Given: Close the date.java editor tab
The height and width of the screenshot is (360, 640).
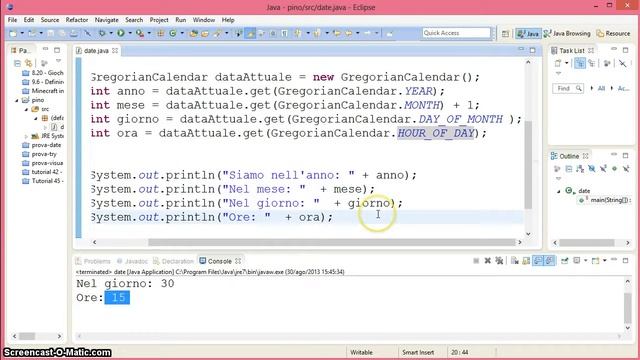Looking at the screenshot, I should (115, 51).
